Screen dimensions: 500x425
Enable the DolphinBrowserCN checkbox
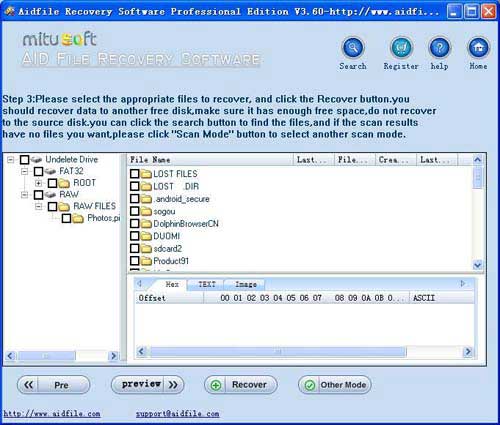[135, 223]
